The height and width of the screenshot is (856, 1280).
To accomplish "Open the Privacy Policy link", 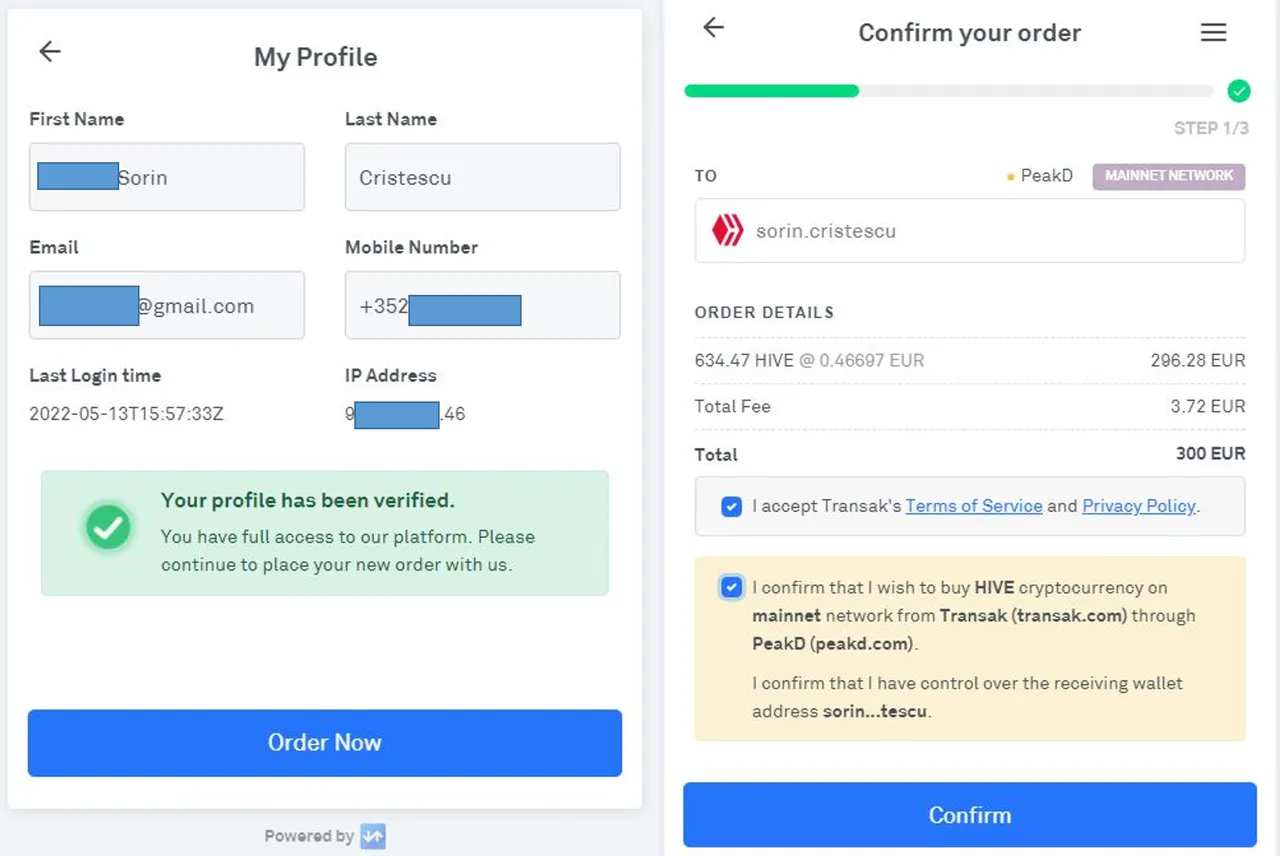I will (x=1139, y=506).
